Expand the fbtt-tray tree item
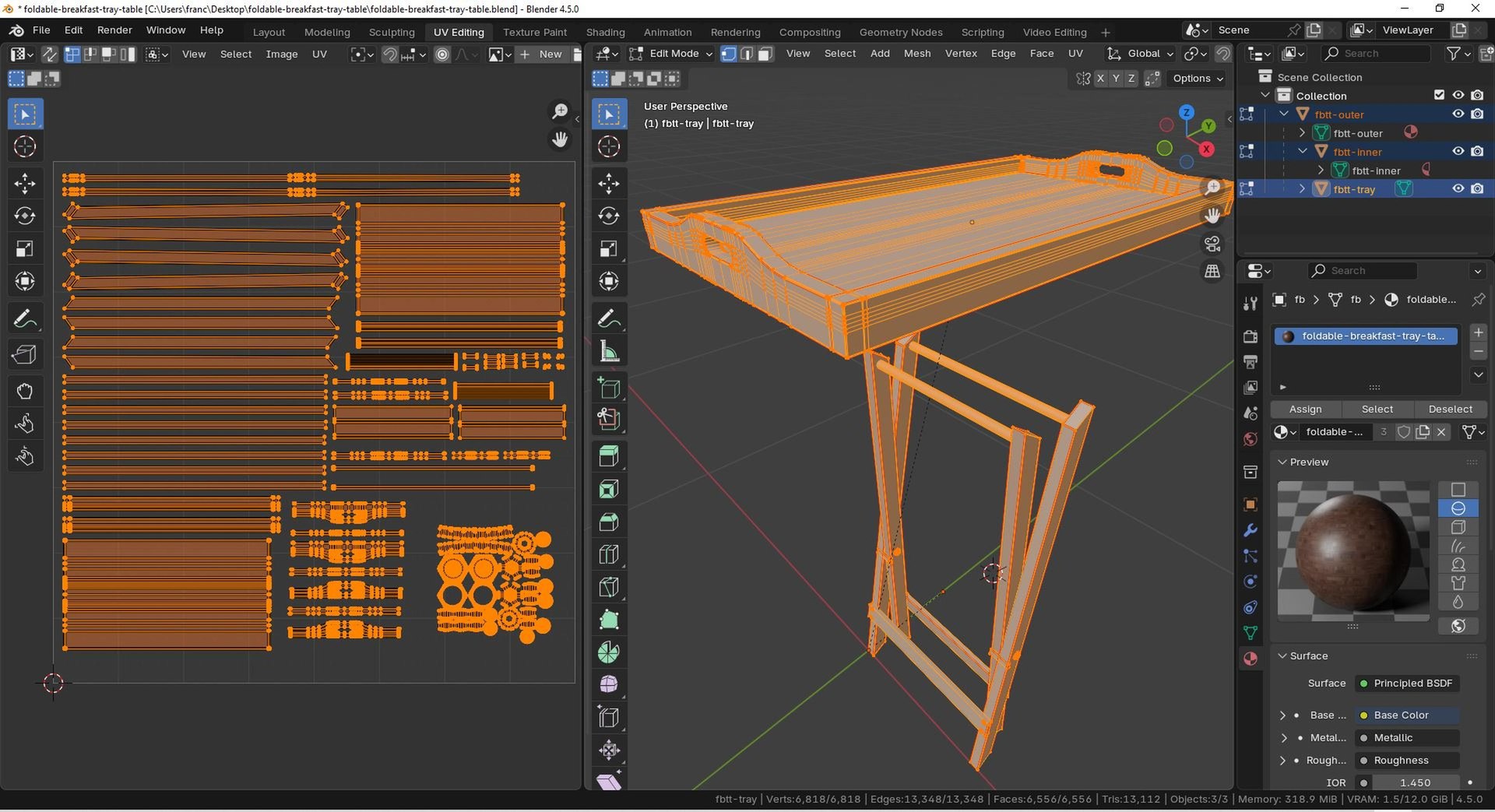Viewport: 1495px width, 812px height. pyautogui.click(x=1302, y=188)
